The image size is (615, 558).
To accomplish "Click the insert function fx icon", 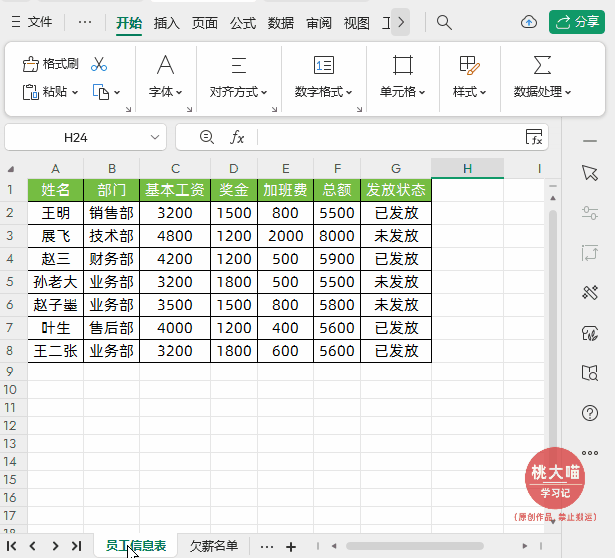I will tap(237, 137).
